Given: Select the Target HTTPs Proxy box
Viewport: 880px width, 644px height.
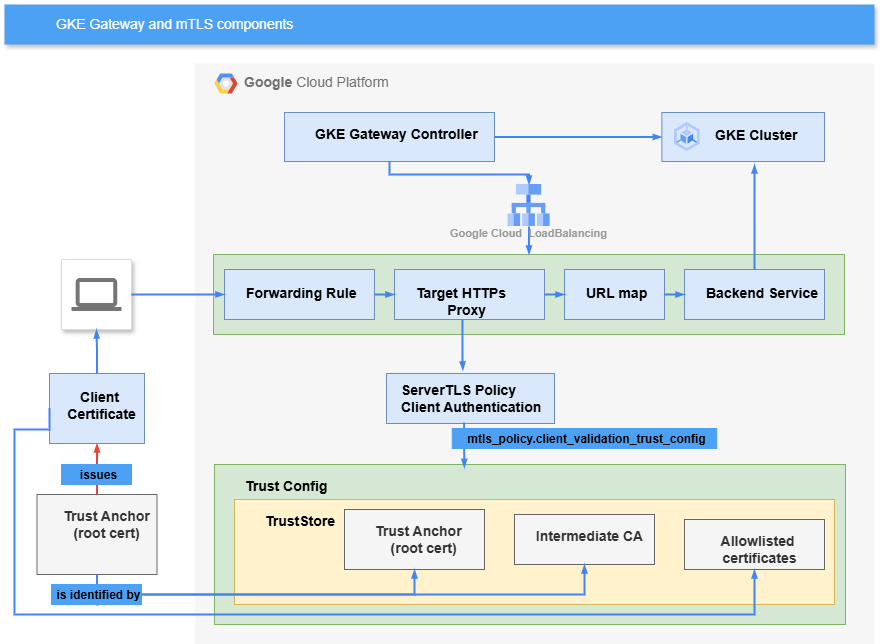Looking at the screenshot, I should (x=470, y=294).
